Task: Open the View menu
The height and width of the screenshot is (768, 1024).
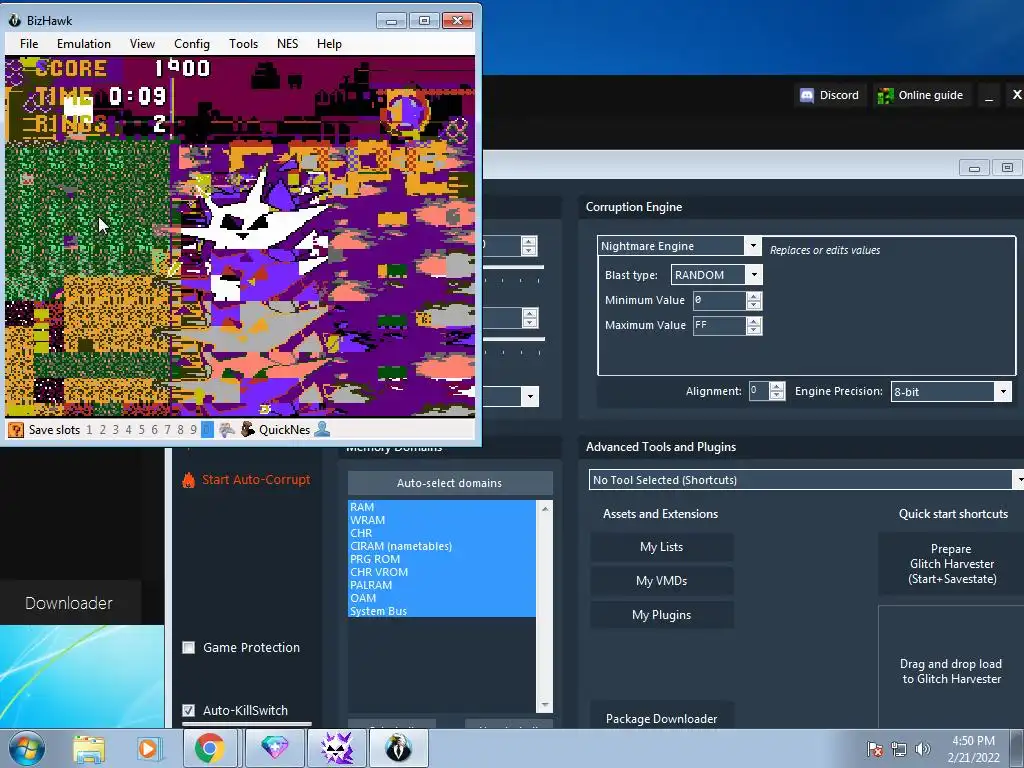Action: click(142, 44)
